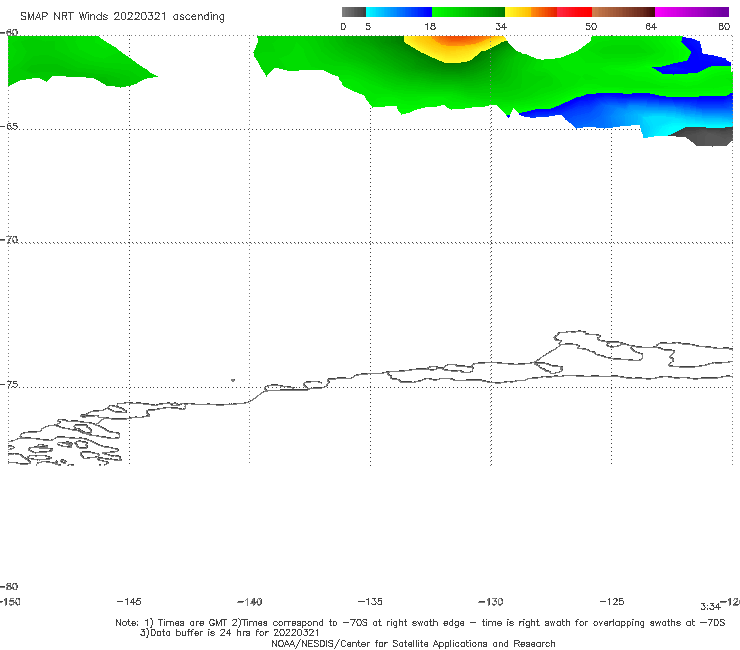Click the longitude label '-145'

(x=129, y=602)
